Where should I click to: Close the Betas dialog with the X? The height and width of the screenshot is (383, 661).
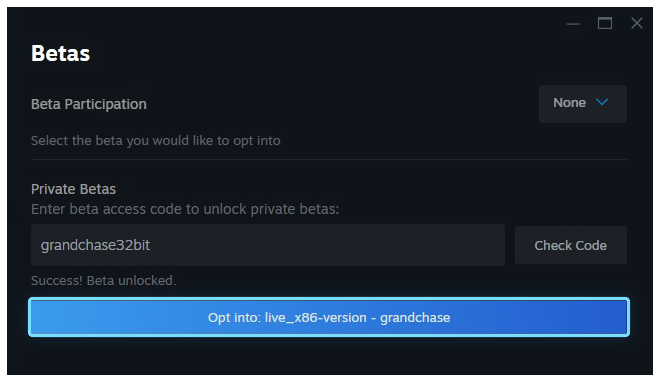click(637, 23)
